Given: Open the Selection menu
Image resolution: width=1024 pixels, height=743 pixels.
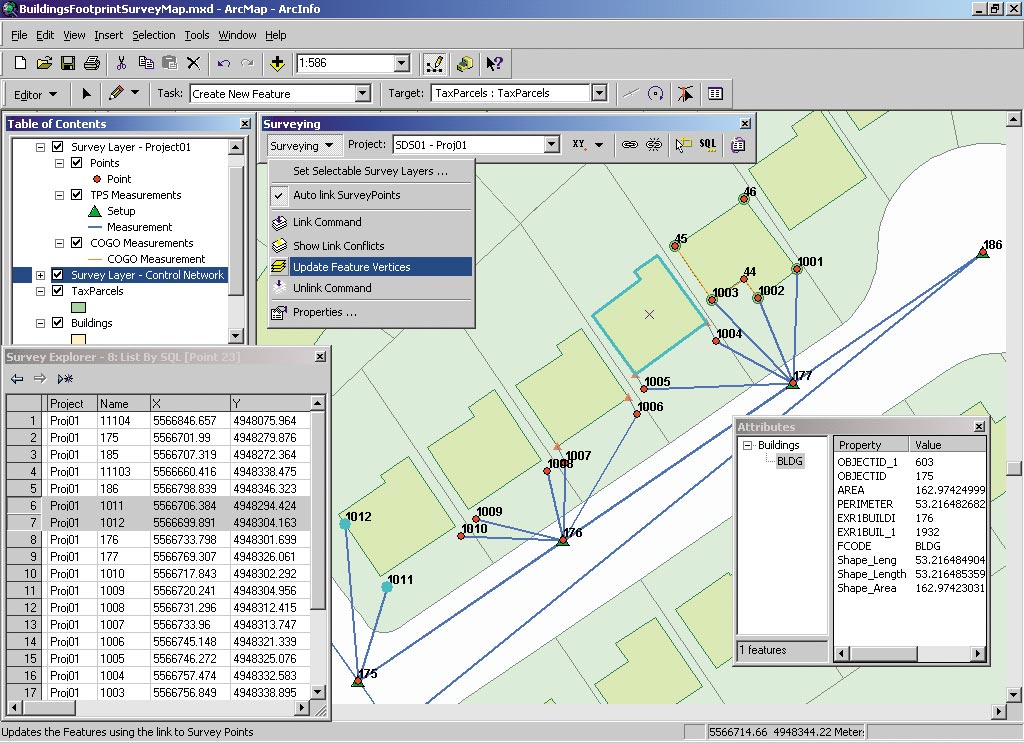Looking at the screenshot, I should point(153,35).
